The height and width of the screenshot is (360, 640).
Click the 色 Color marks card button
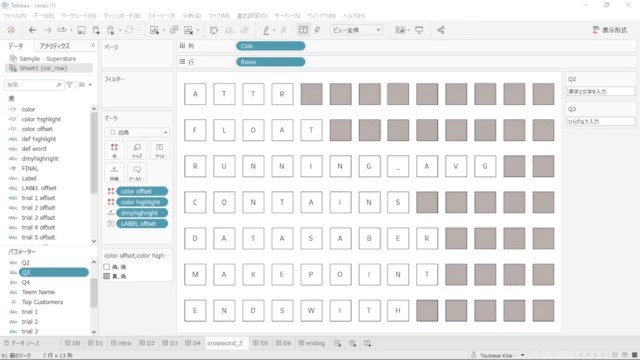(x=114, y=150)
